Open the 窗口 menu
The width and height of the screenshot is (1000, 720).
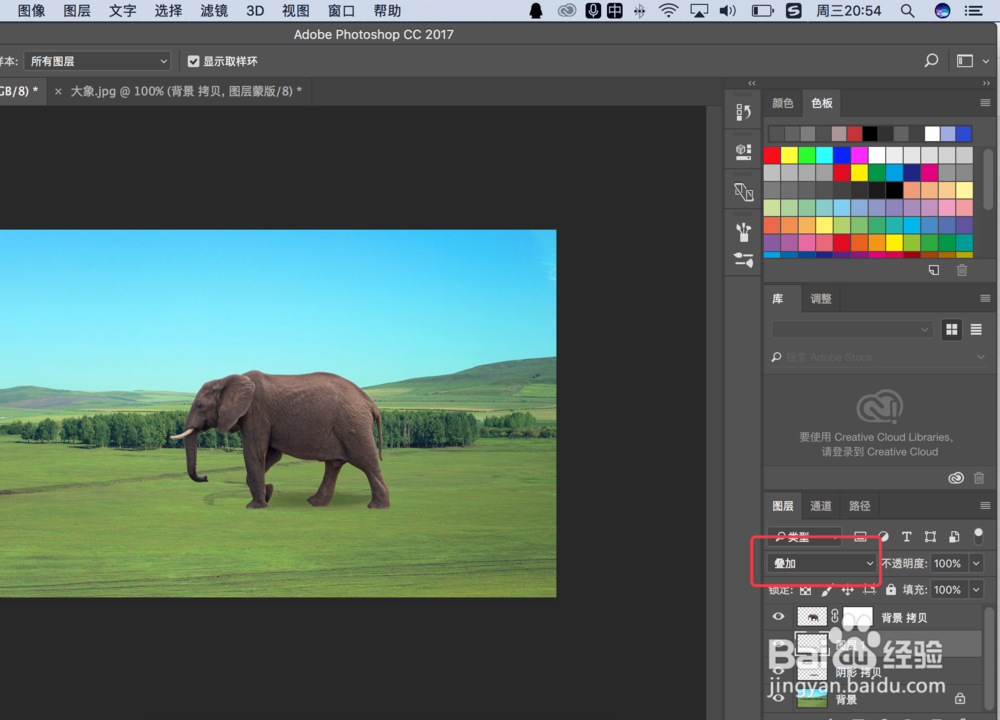pos(341,11)
